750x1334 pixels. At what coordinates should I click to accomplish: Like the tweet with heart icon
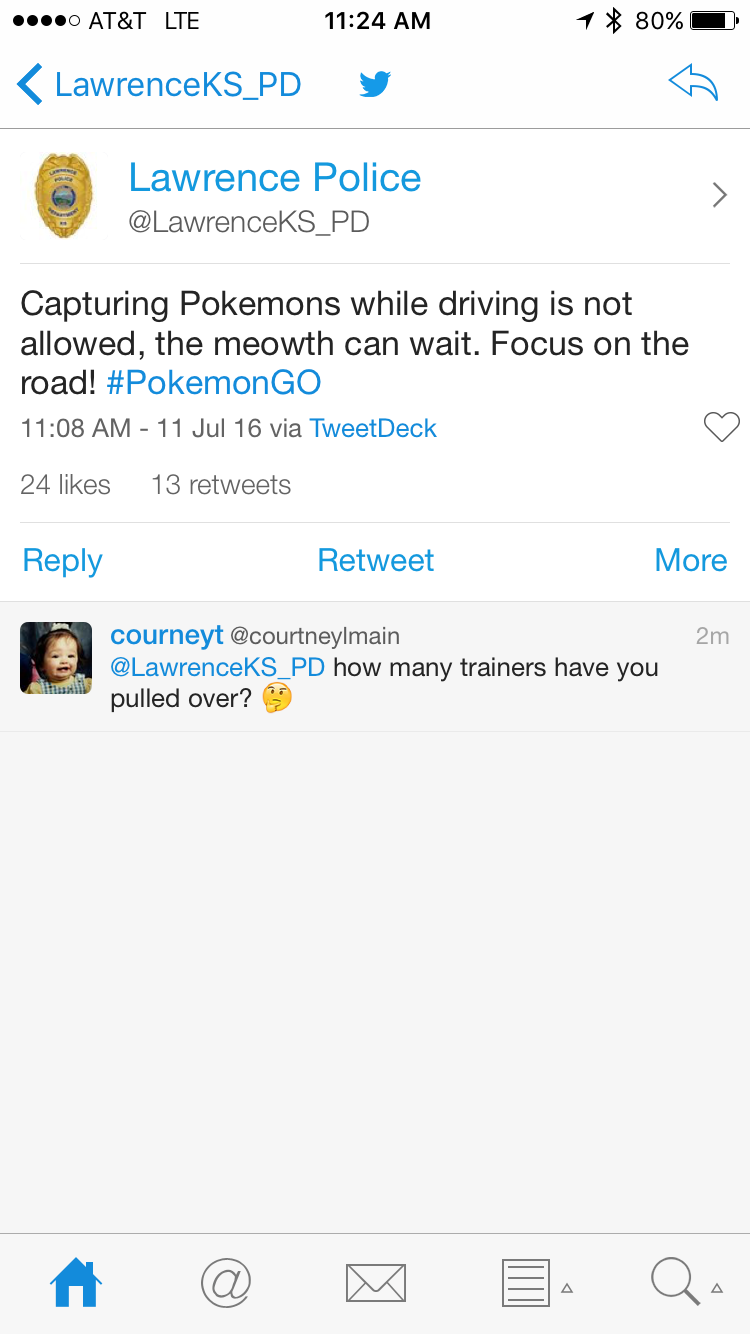click(721, 428)
